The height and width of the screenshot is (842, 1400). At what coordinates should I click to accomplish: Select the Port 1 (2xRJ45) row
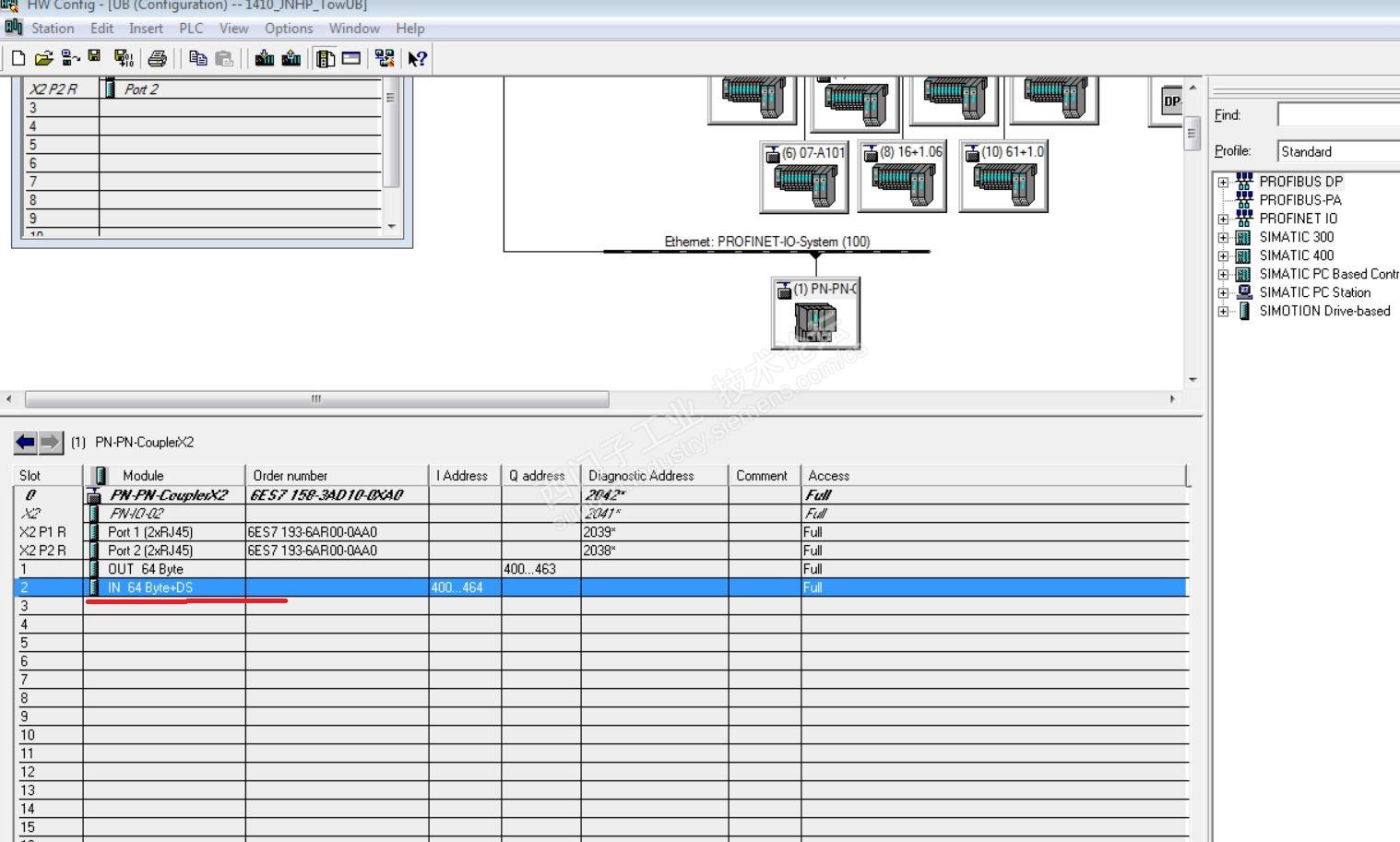[x=603, y=532]
